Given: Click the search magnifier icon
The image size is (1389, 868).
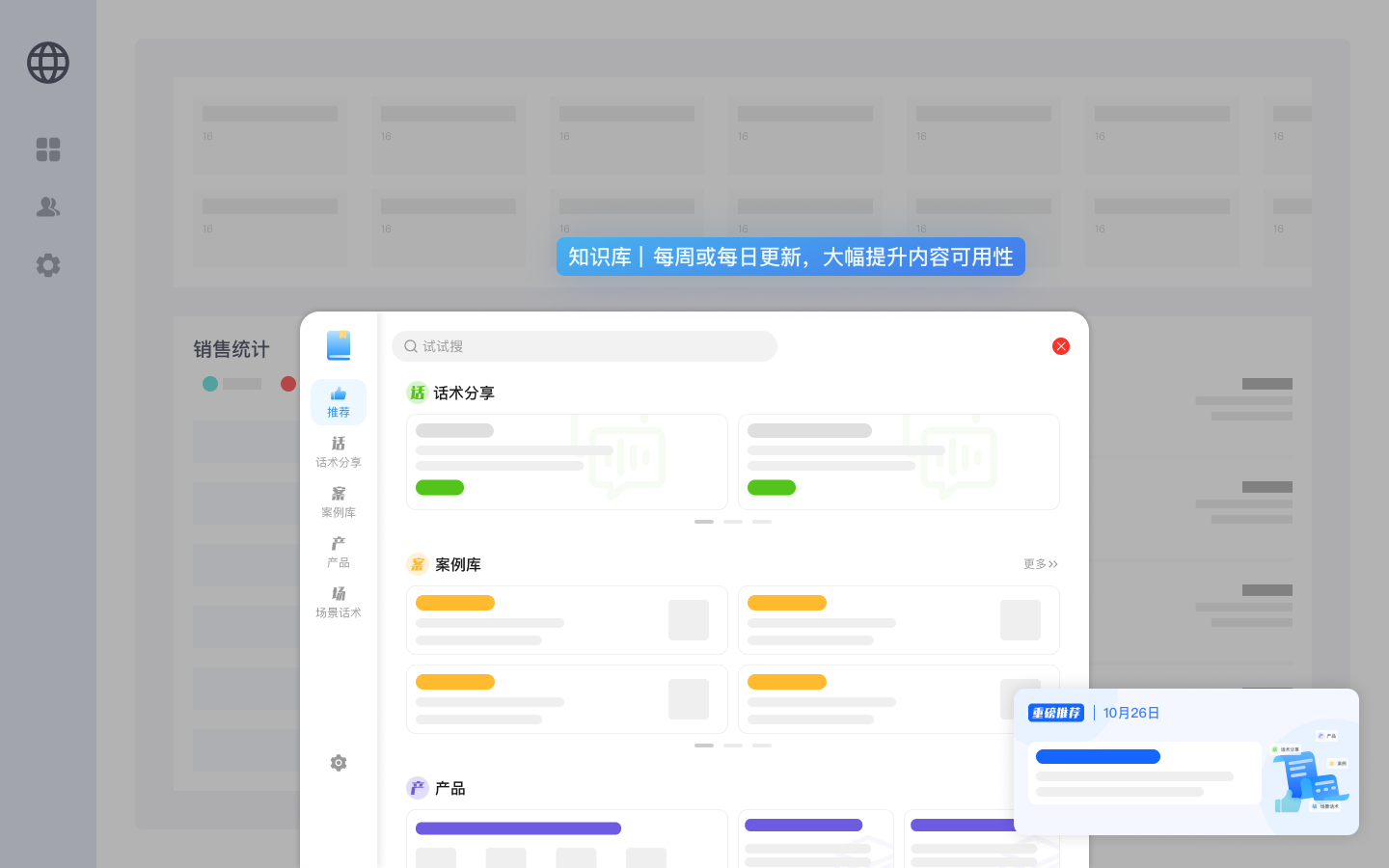Looking at the screenshot, I should coord(411,346).
